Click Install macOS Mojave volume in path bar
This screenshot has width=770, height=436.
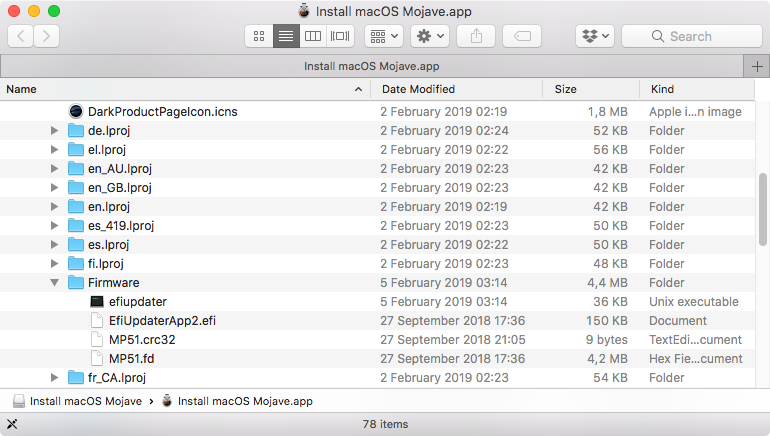(x=78, y=401)
